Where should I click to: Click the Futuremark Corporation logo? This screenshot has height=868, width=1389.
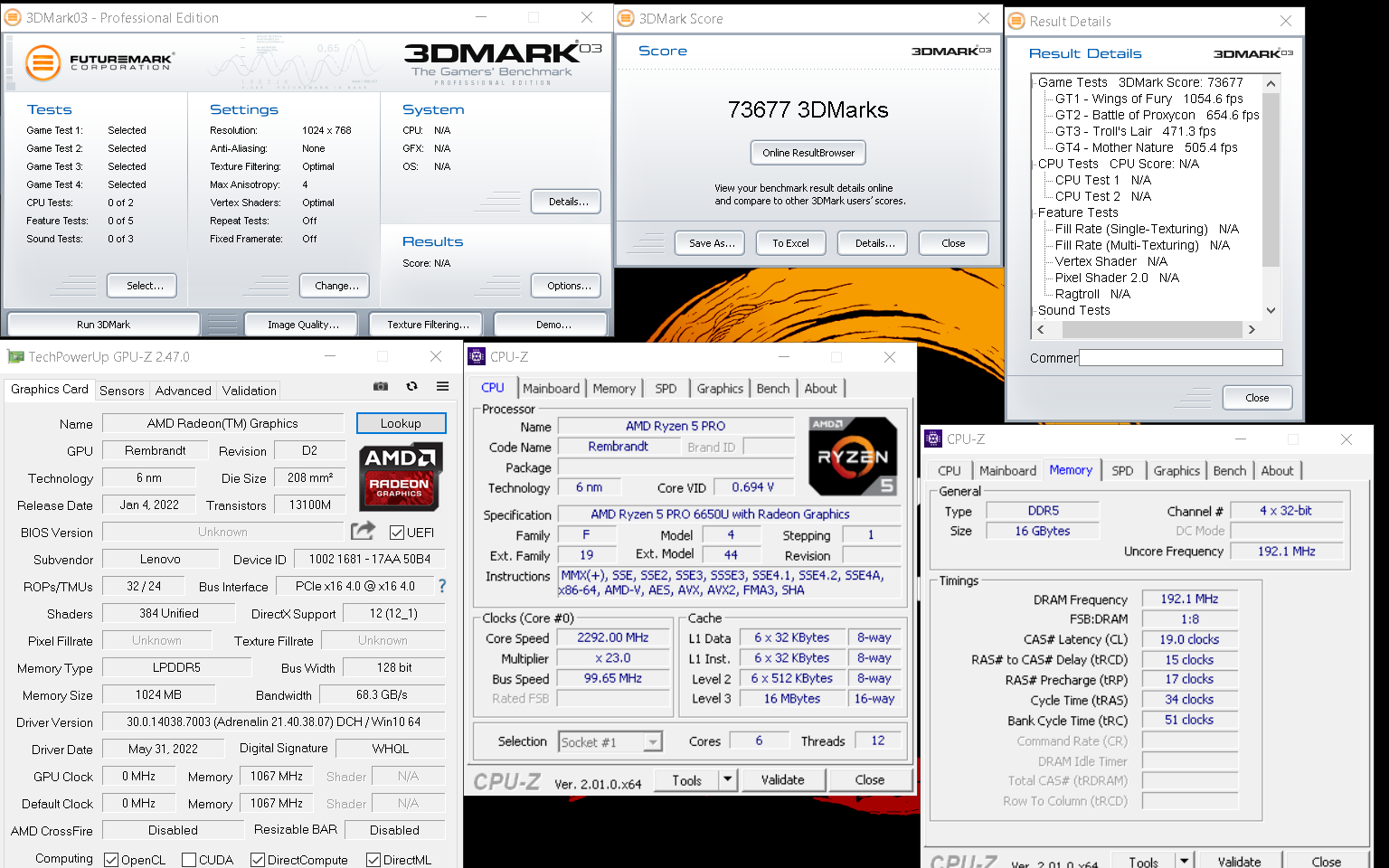pos(99,62)
